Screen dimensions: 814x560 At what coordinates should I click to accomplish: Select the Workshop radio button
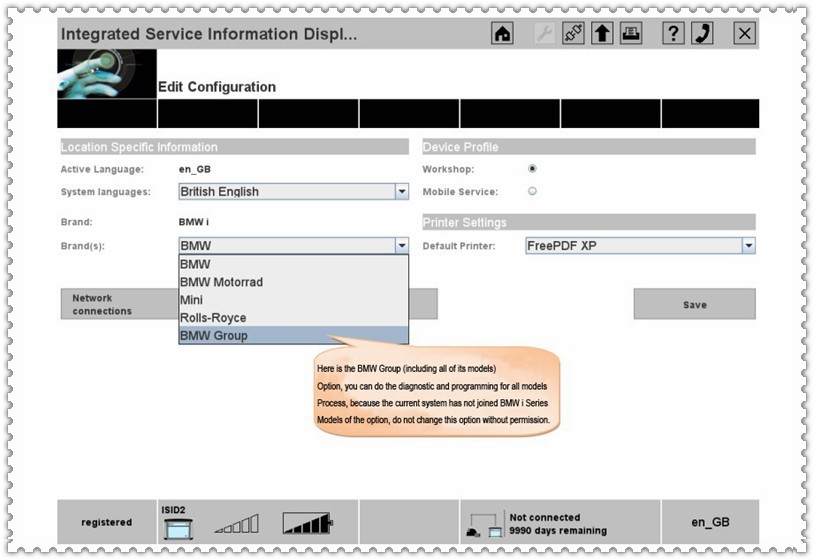[532, 168]
